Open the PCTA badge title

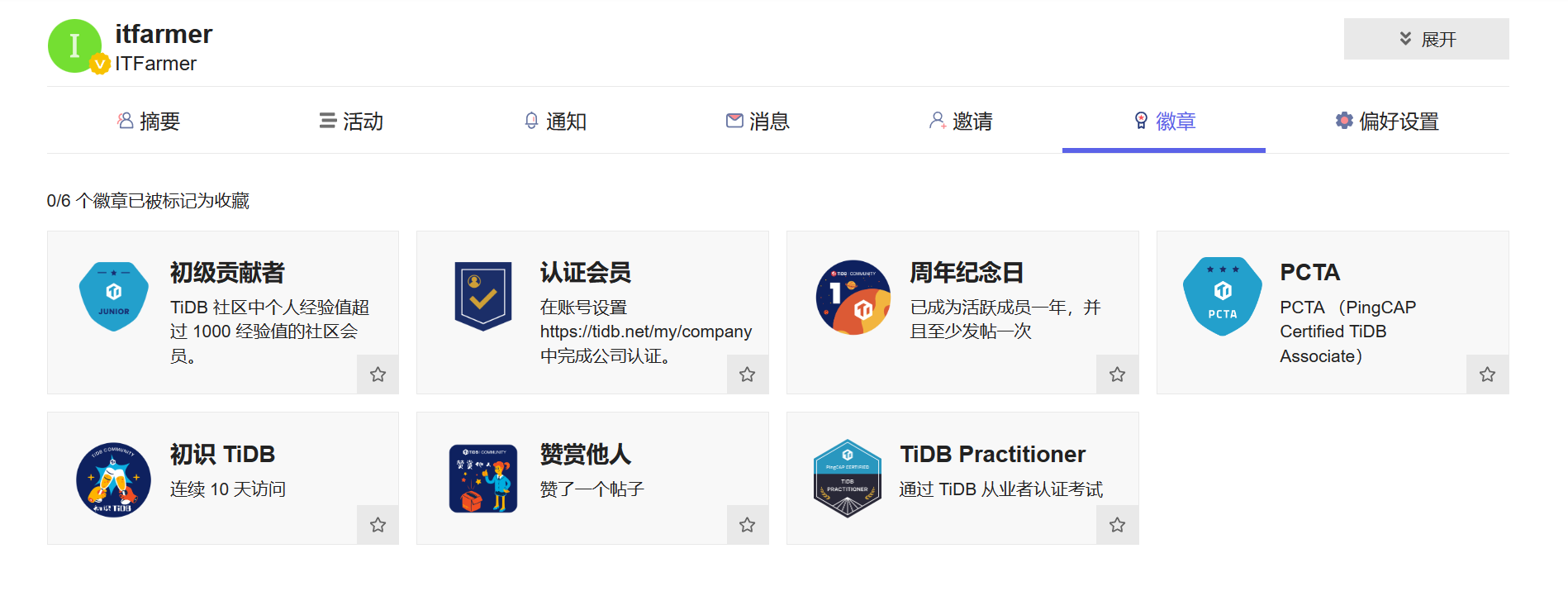[x=1310, y=273]
